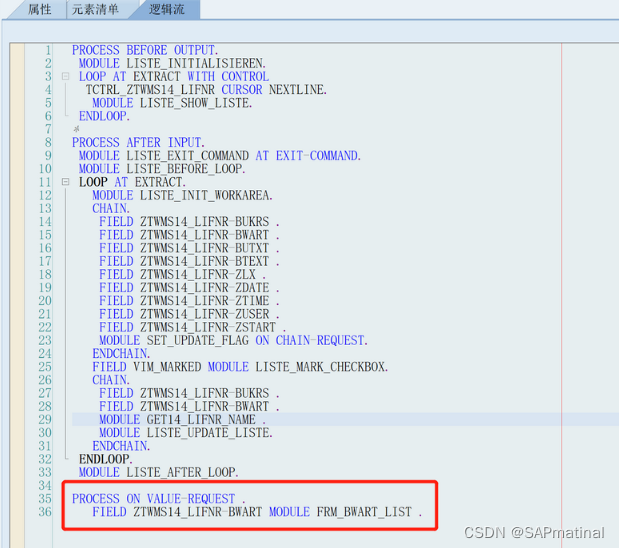The width and height of the screenshot is (619, 548).
Task: Collapse the LOOP AT EXTRACT WITH CONTROL block
Action: (66, 76)
